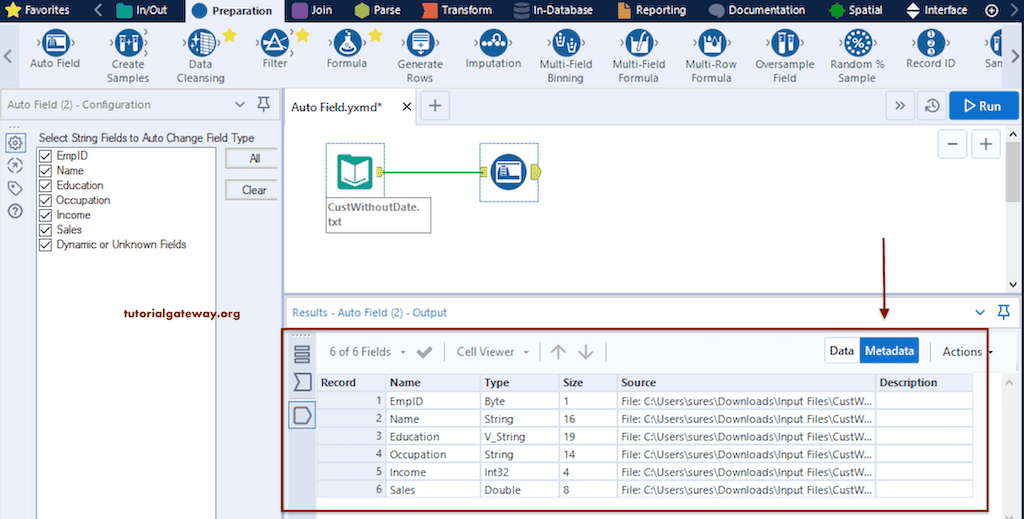This screenshot has width=1024, height=519.
Task: Uncheck the EmpID field checkbox
Action: pyautogui.click(x=44, y=156)
